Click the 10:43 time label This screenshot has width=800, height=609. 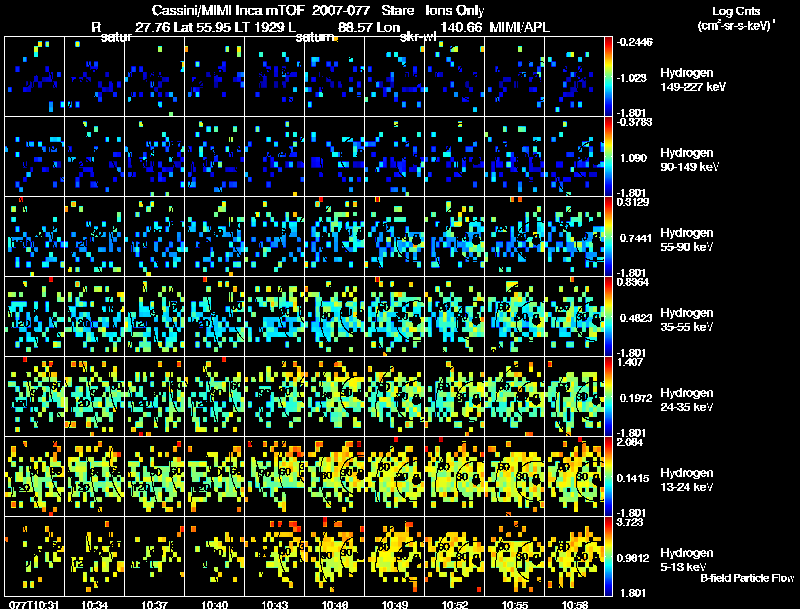coord(275,604)
